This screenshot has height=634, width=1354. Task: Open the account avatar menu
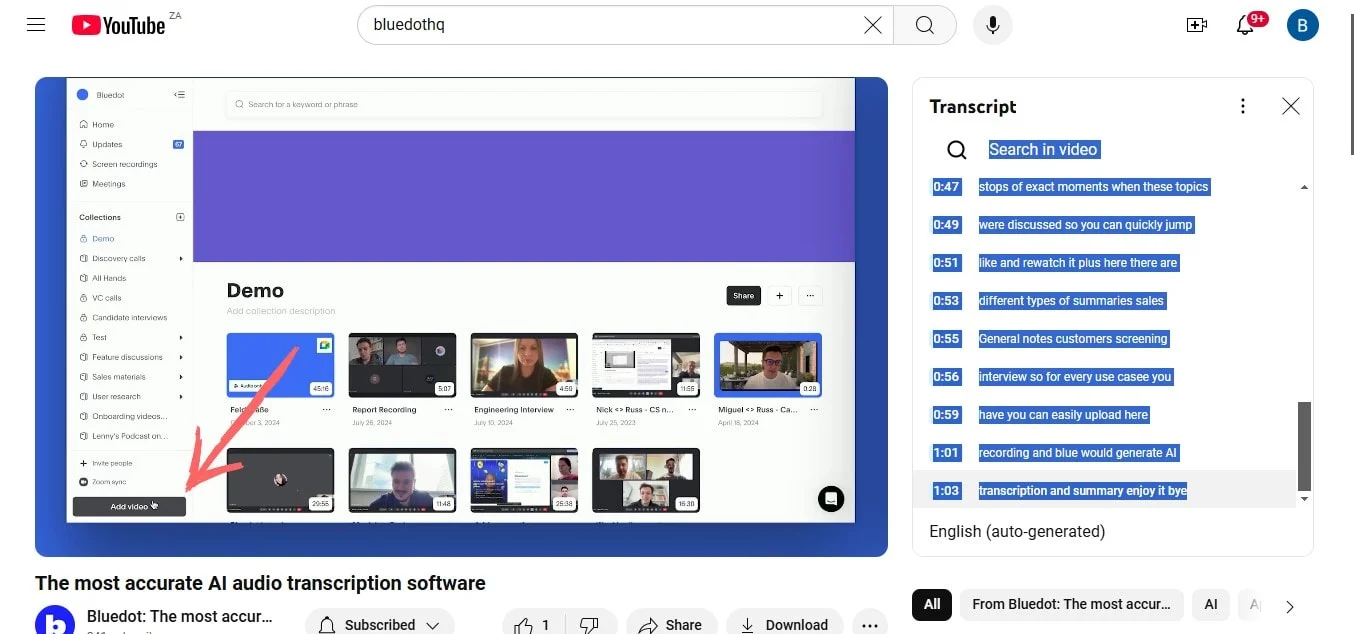tap(1302, 25)
